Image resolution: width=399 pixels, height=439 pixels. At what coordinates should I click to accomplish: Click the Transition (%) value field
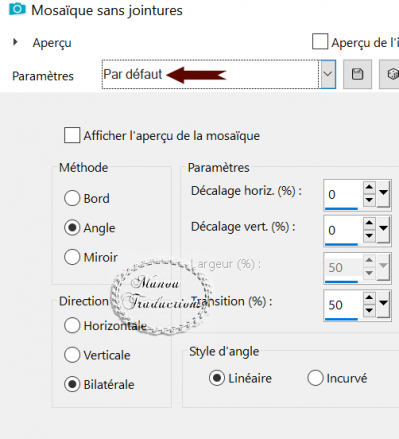point(343,305)
